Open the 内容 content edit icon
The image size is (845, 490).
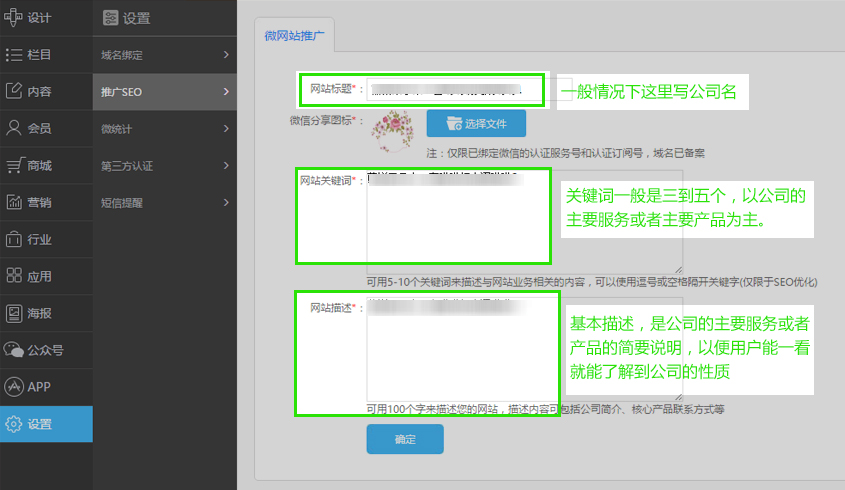(x=14, y=91)
